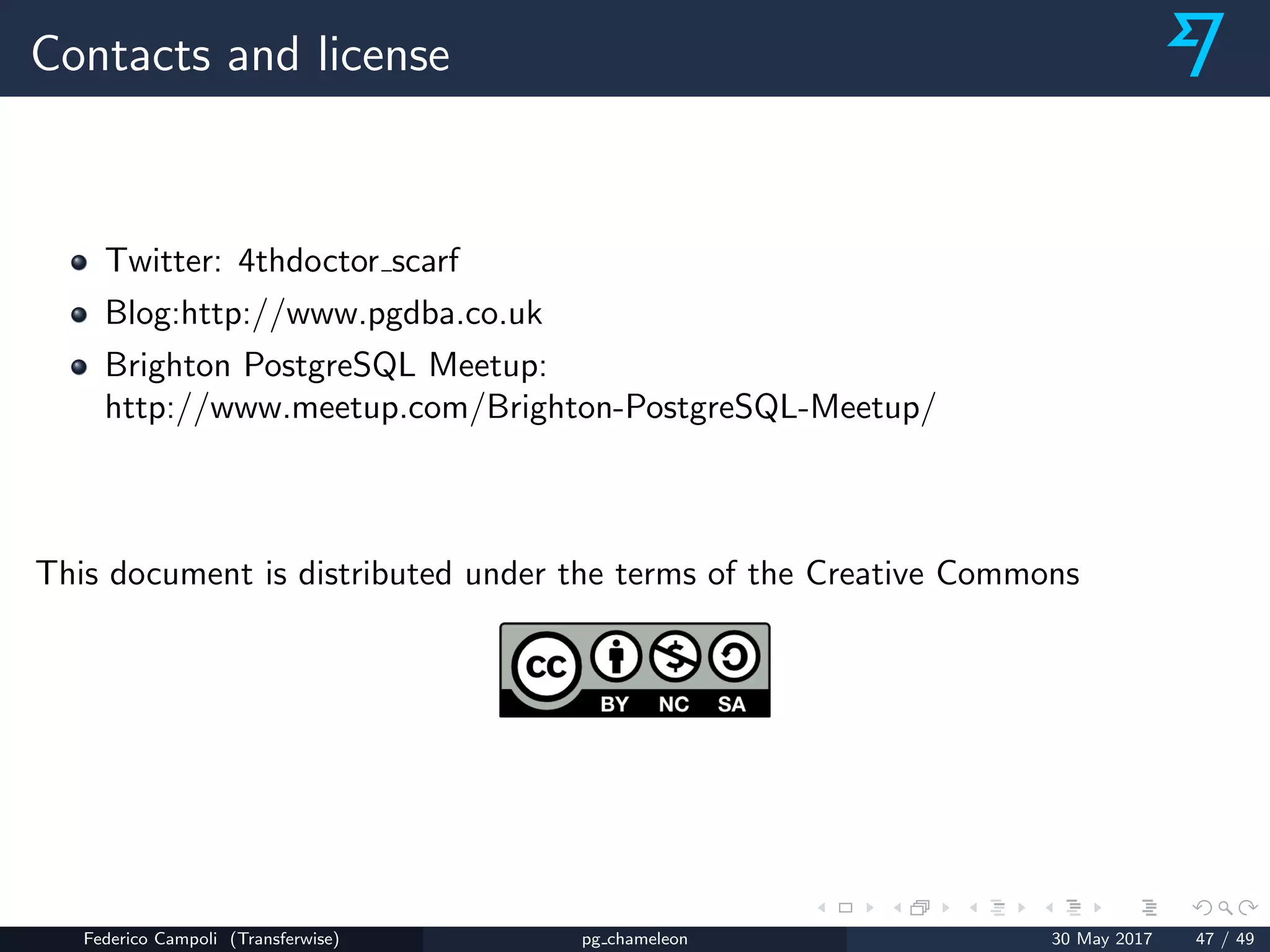The image size is (1270, 952).
Task: Go to previous section arrow
Action: click(1049, 908)
